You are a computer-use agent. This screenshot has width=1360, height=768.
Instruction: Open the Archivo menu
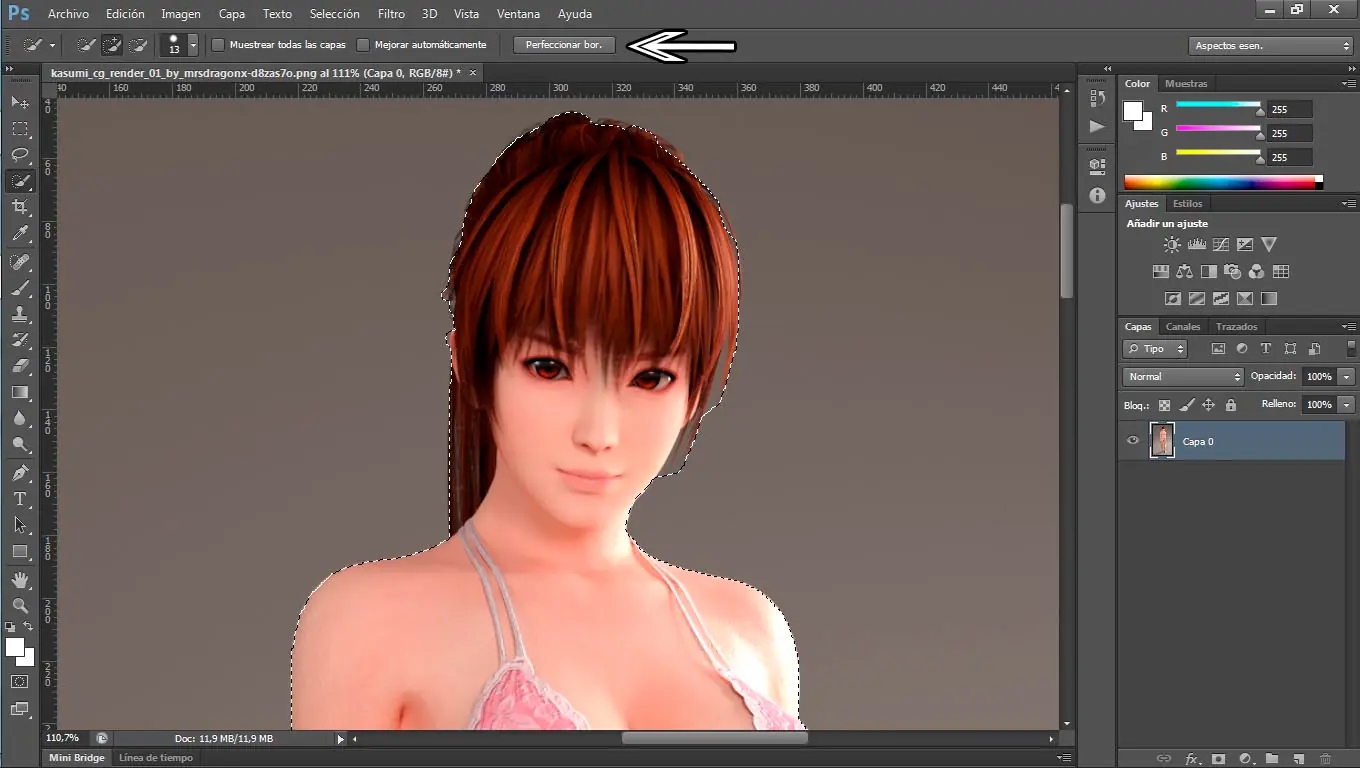click(68, 14)
